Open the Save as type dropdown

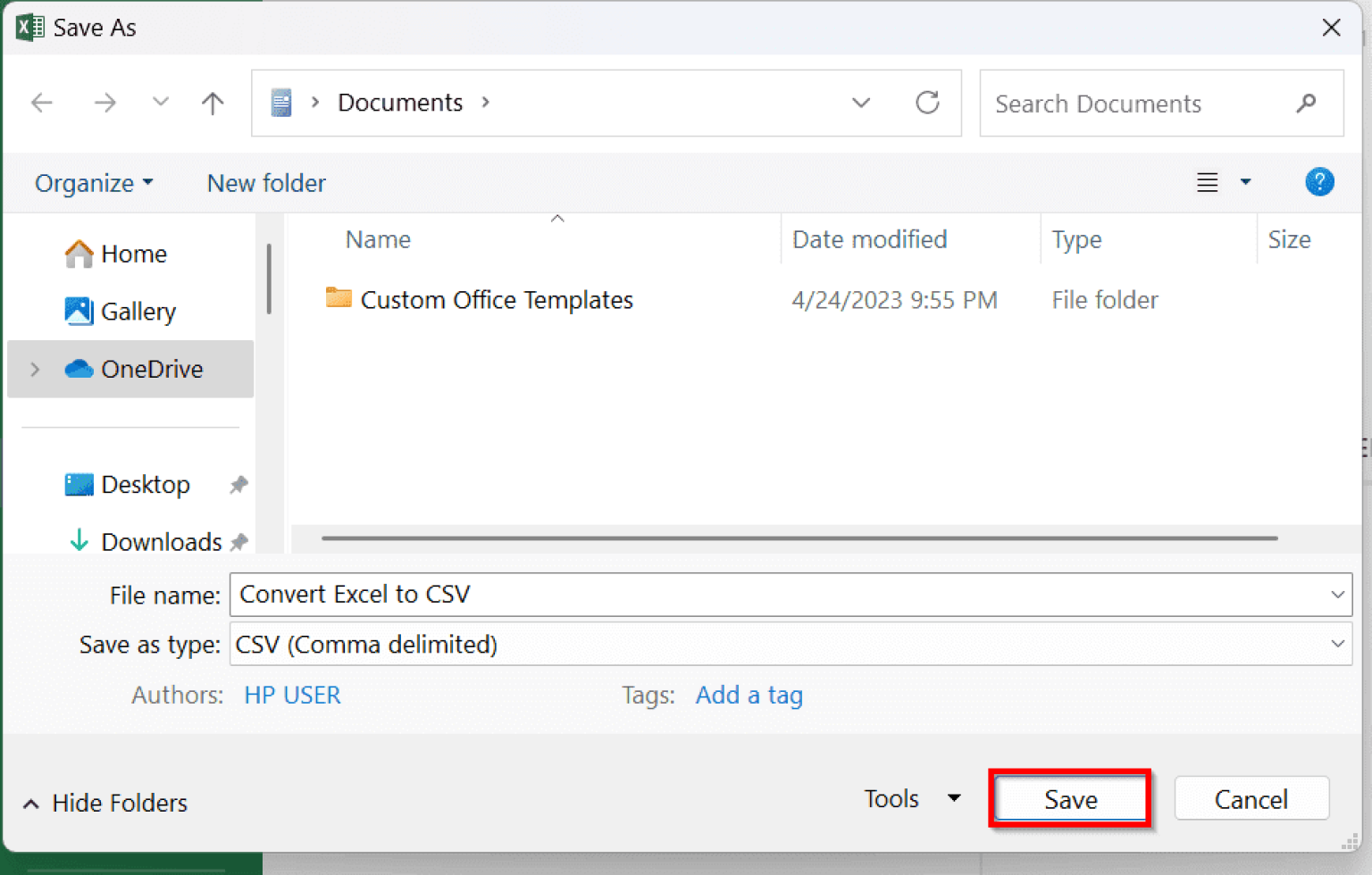pos(1337,644)
